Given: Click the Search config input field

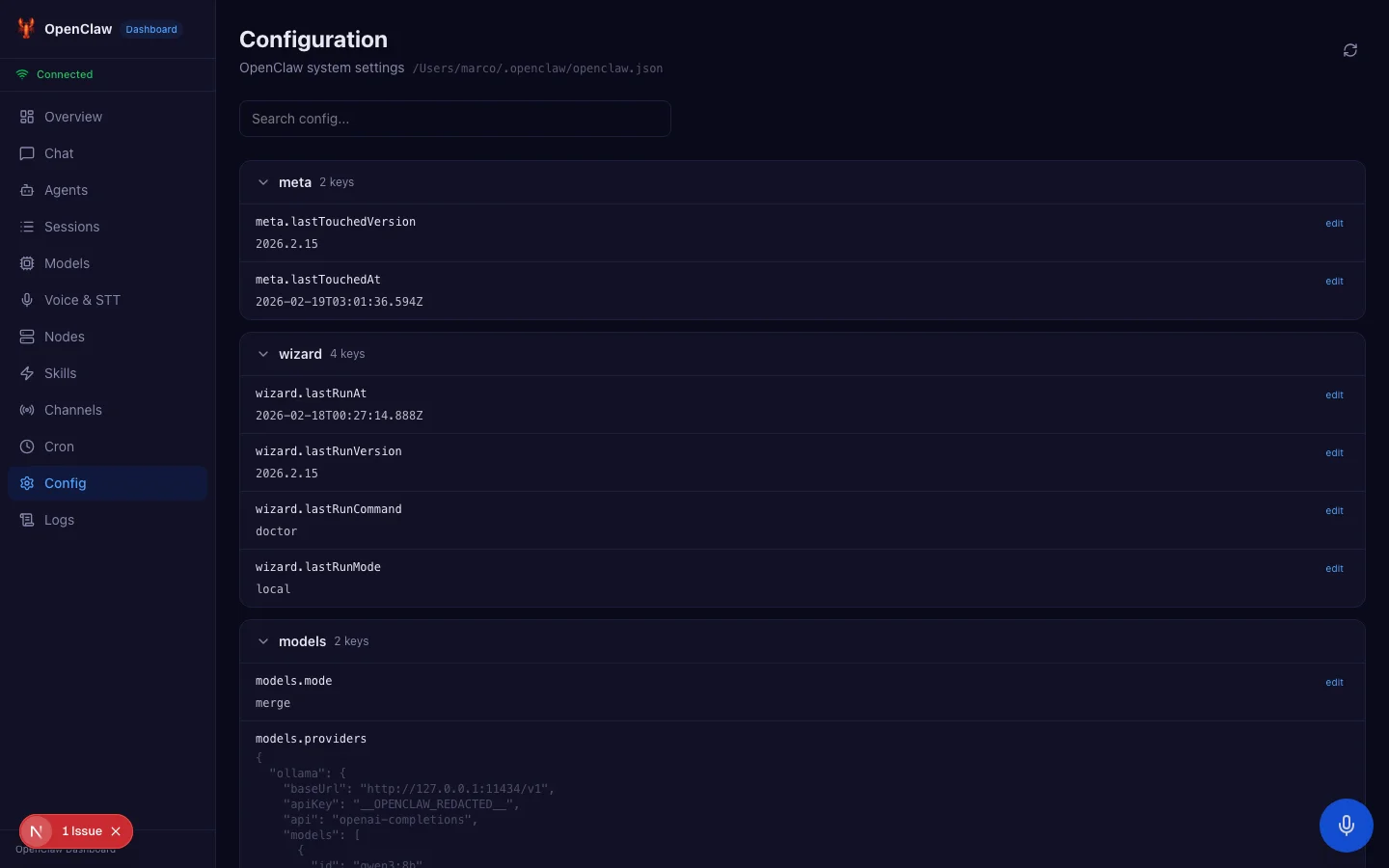Looking at the screenshot, I should point(455,119).
